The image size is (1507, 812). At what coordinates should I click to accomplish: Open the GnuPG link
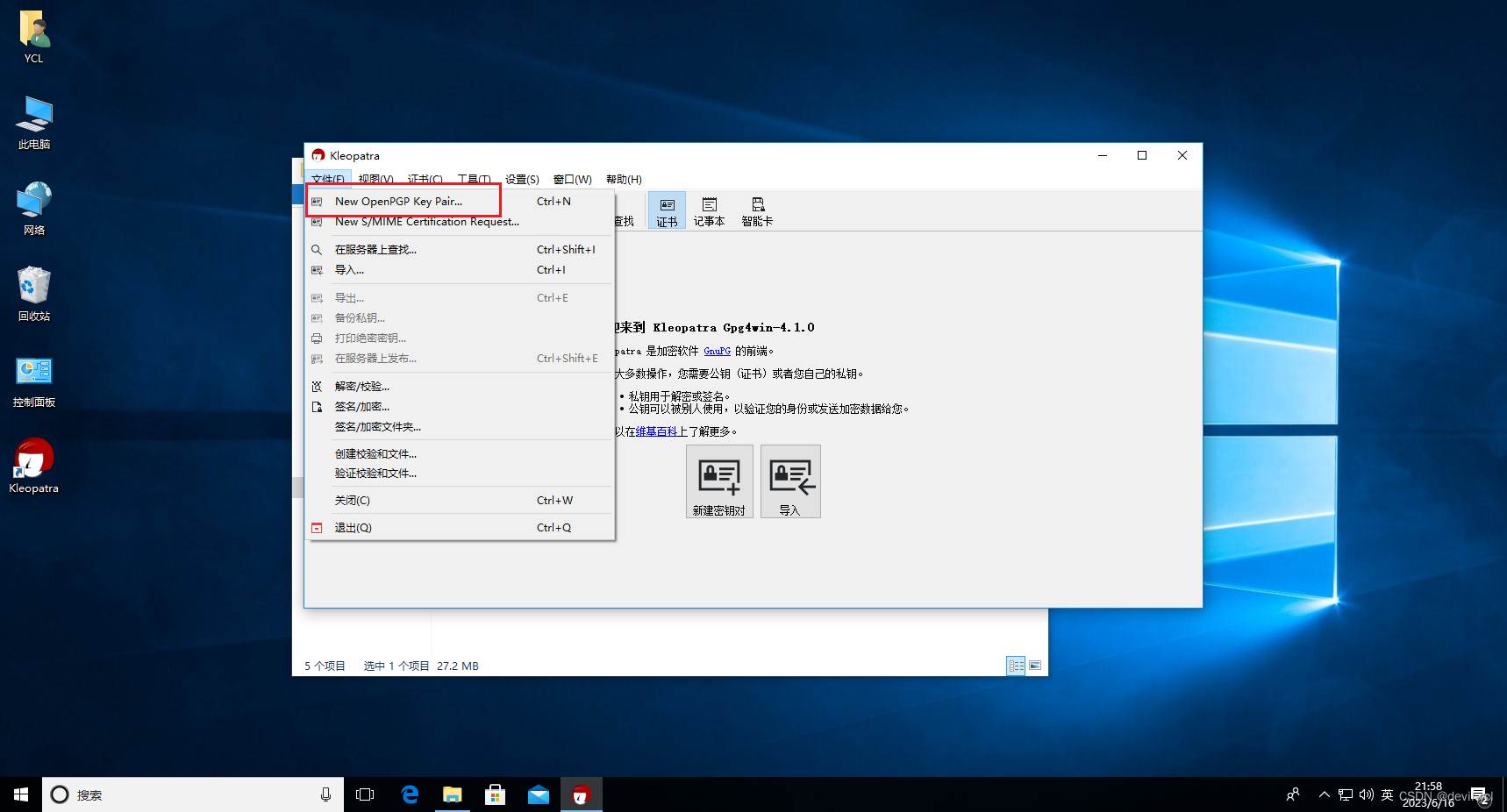[x=717, y=351]
